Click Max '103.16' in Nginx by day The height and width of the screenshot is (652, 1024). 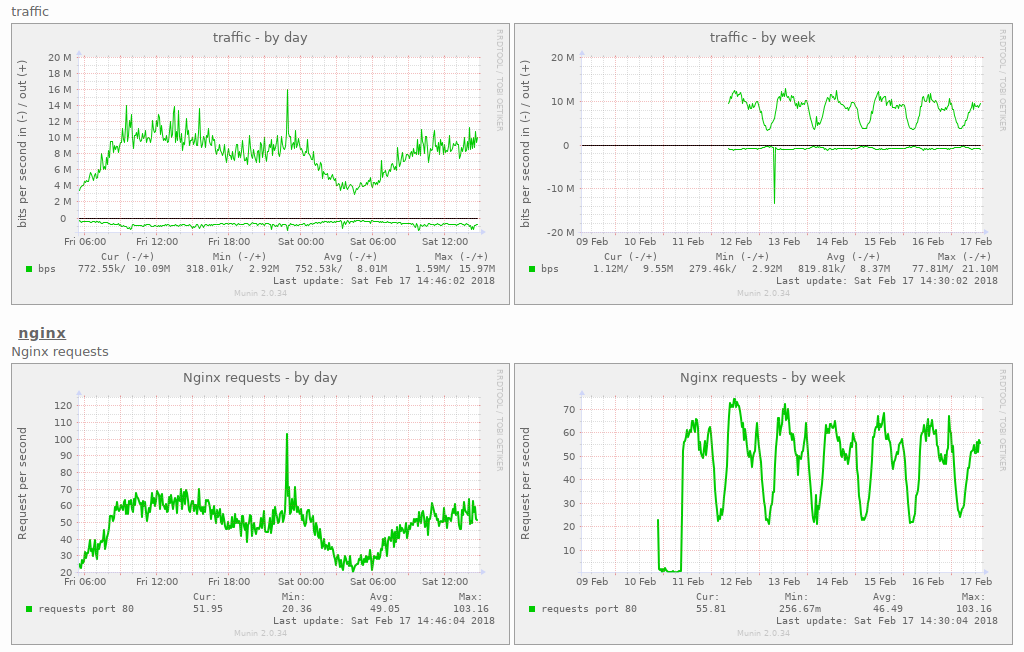pyautogui.click(x=471, y=609)
